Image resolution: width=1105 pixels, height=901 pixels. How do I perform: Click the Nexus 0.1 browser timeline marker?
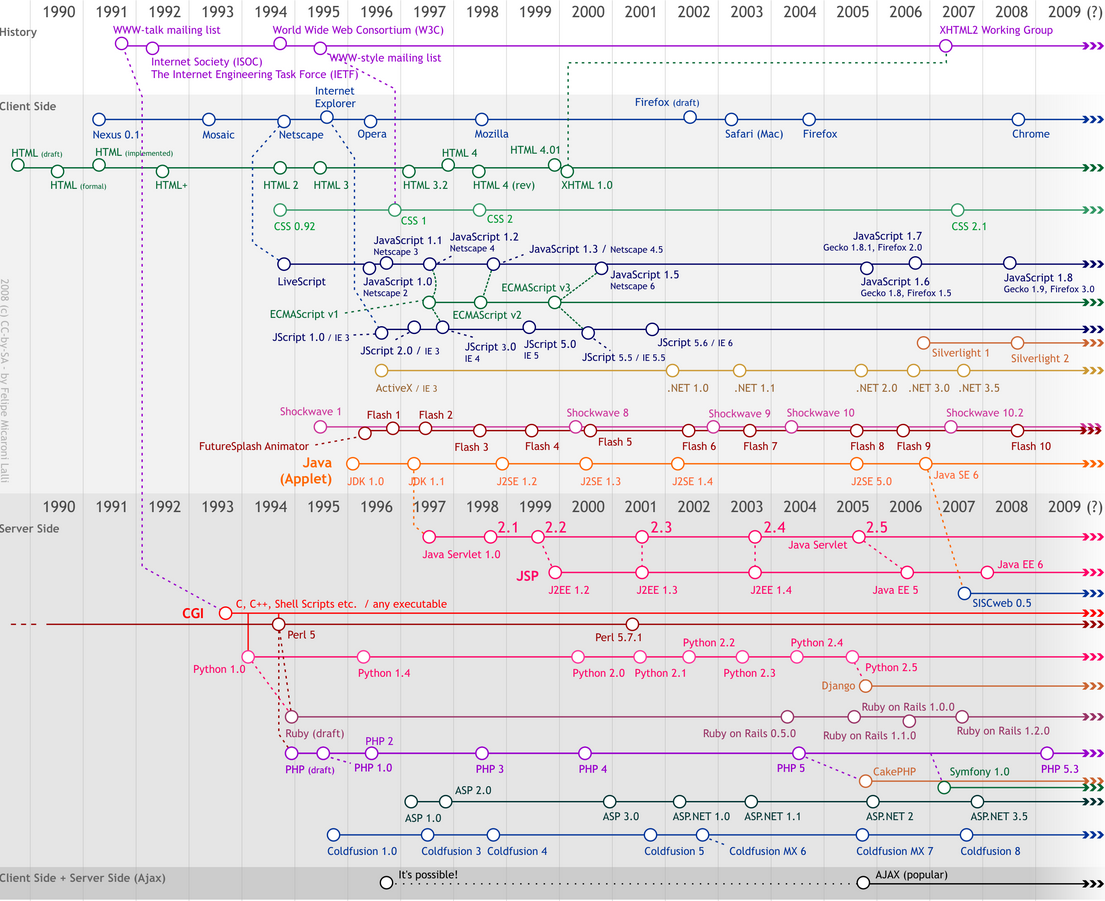[99, 120]
